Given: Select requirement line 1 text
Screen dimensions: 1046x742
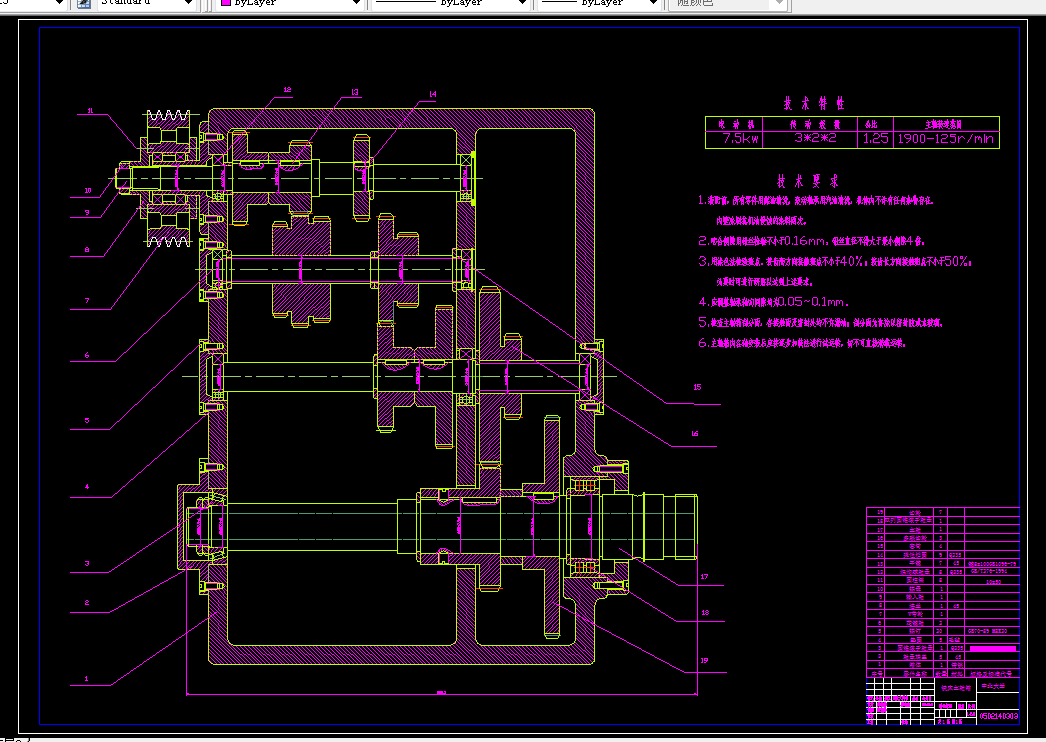Looking at the screenshot, I should coord(816,200).
